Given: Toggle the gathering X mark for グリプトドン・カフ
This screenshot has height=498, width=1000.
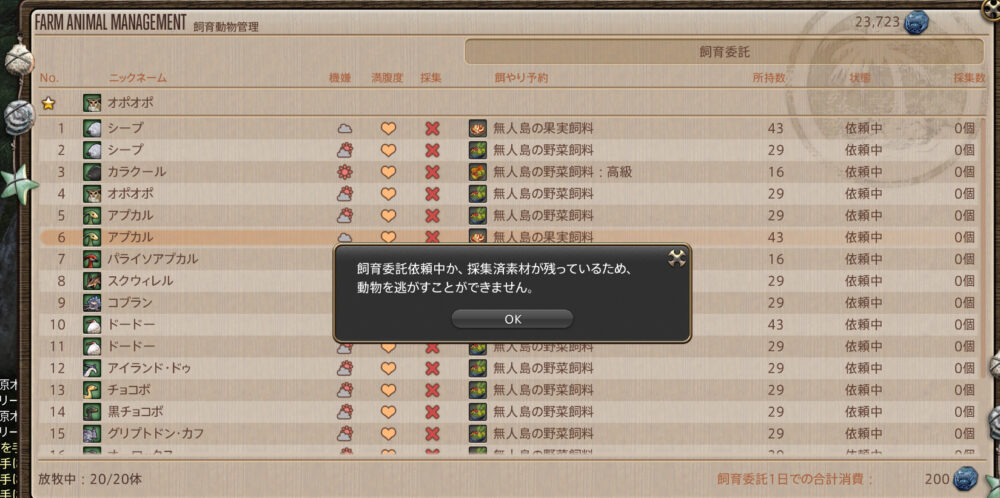Looking at the screenshot, I should click(432, 434).
